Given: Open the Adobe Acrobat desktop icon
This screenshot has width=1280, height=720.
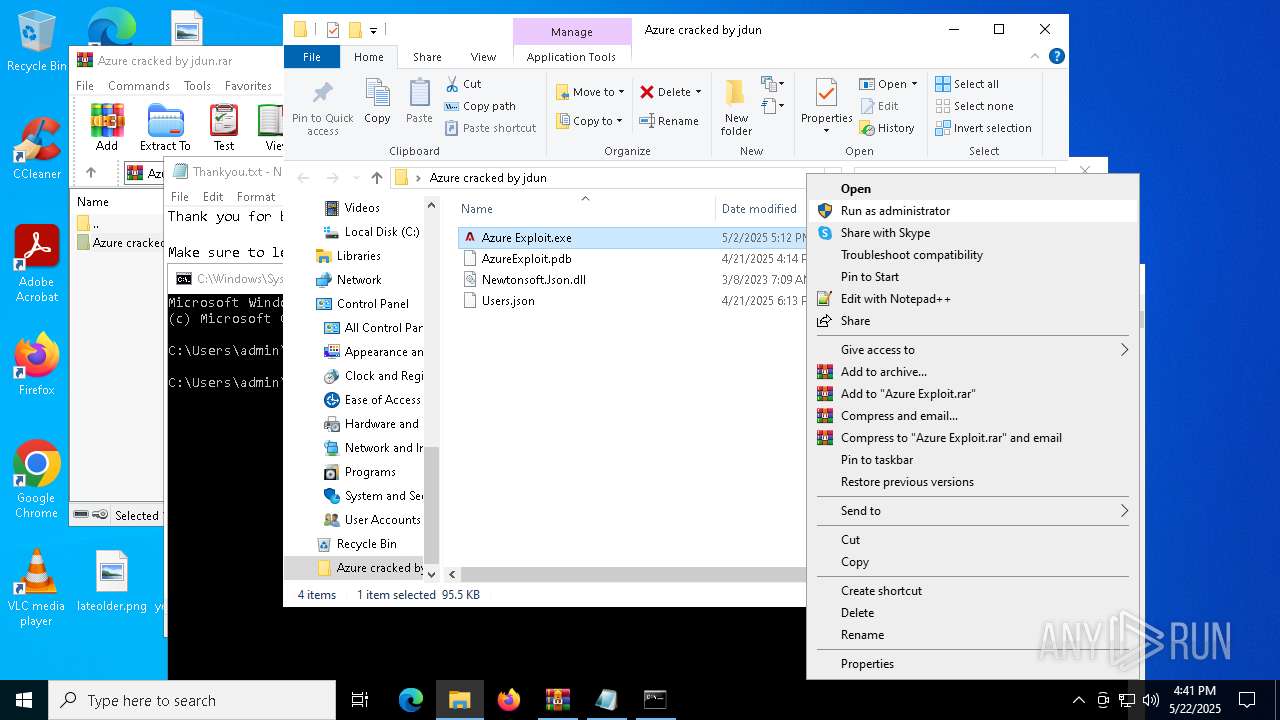Looking at the screenshot, I should point(37,264).
